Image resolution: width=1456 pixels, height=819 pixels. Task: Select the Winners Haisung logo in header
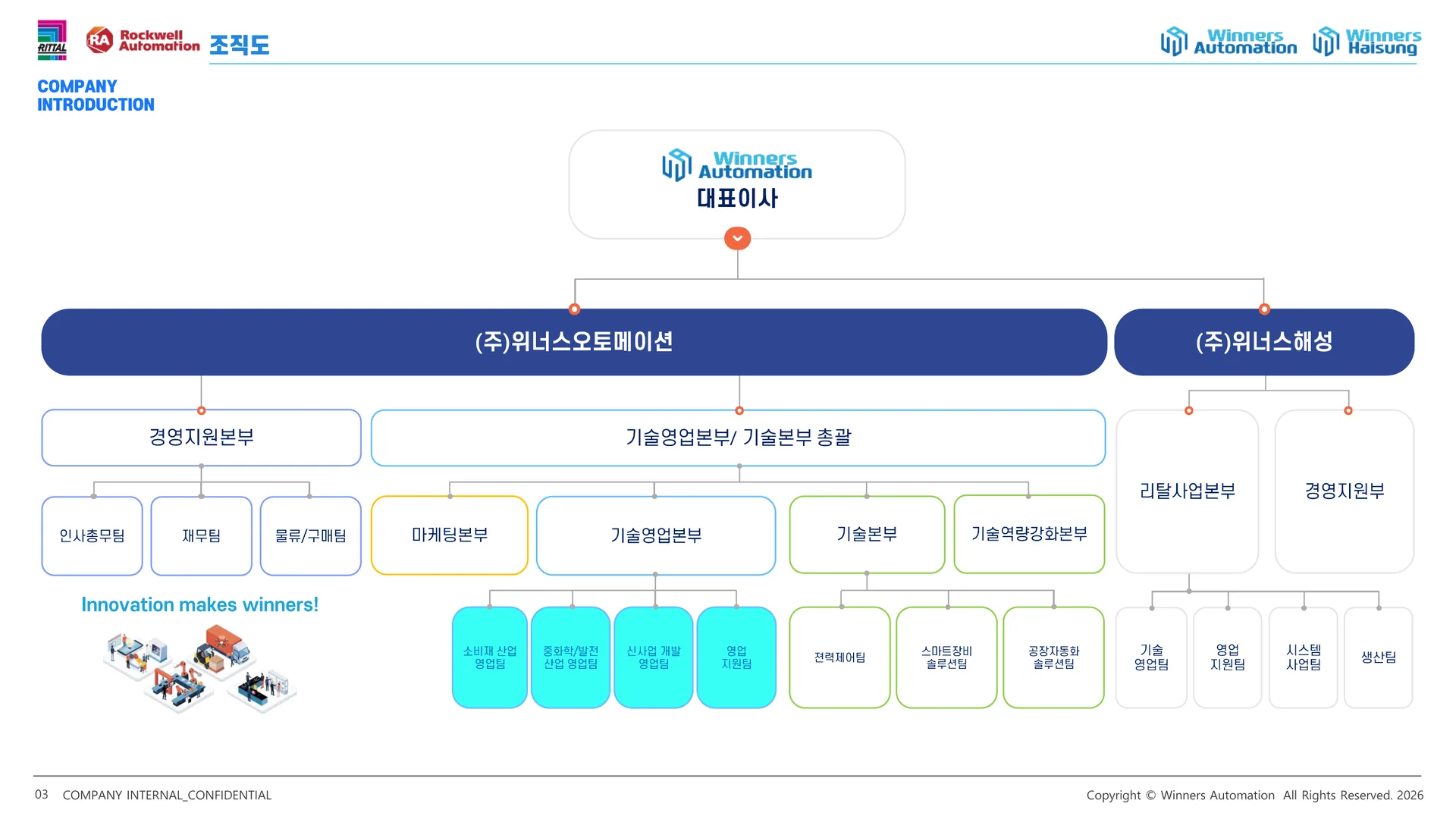tap(1367, 42)
